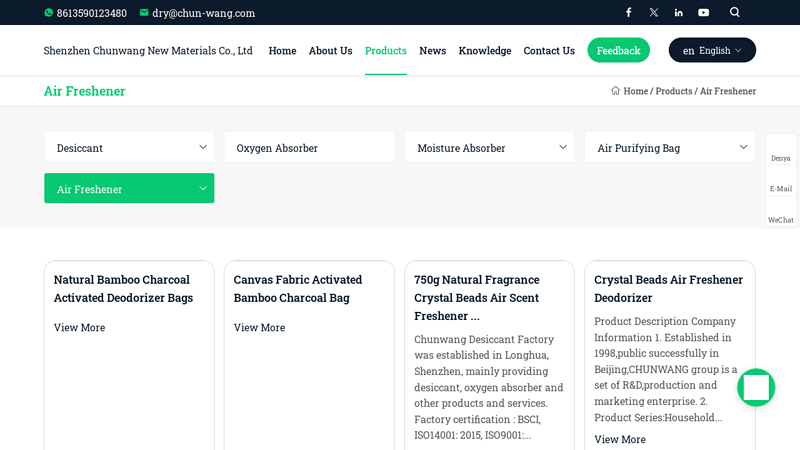Go to the Knowledge menu item

coord(485,51)
